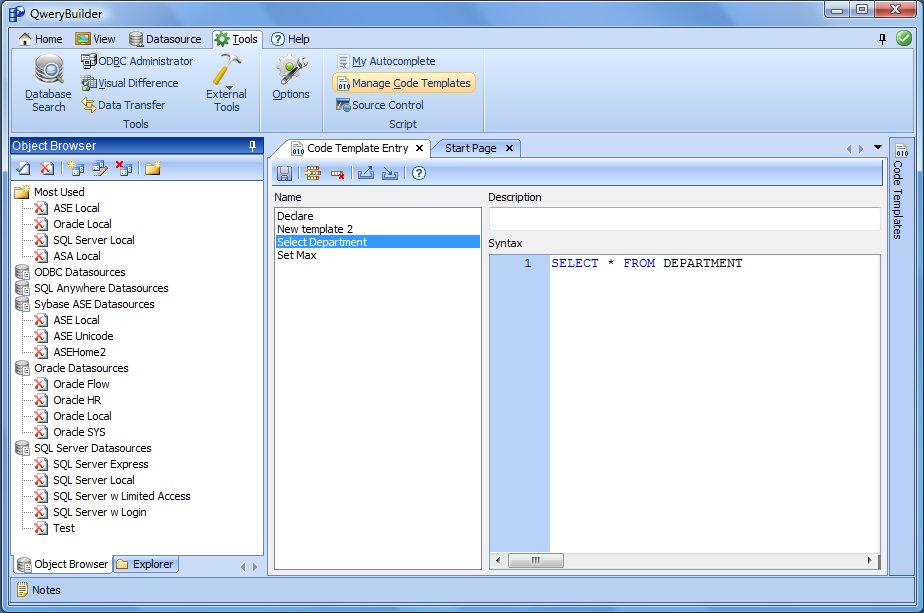Image resolution: width=924 pixels, height=613 pixels.
Task: Select Explorer tab at bottom
Action: [146, 564]
